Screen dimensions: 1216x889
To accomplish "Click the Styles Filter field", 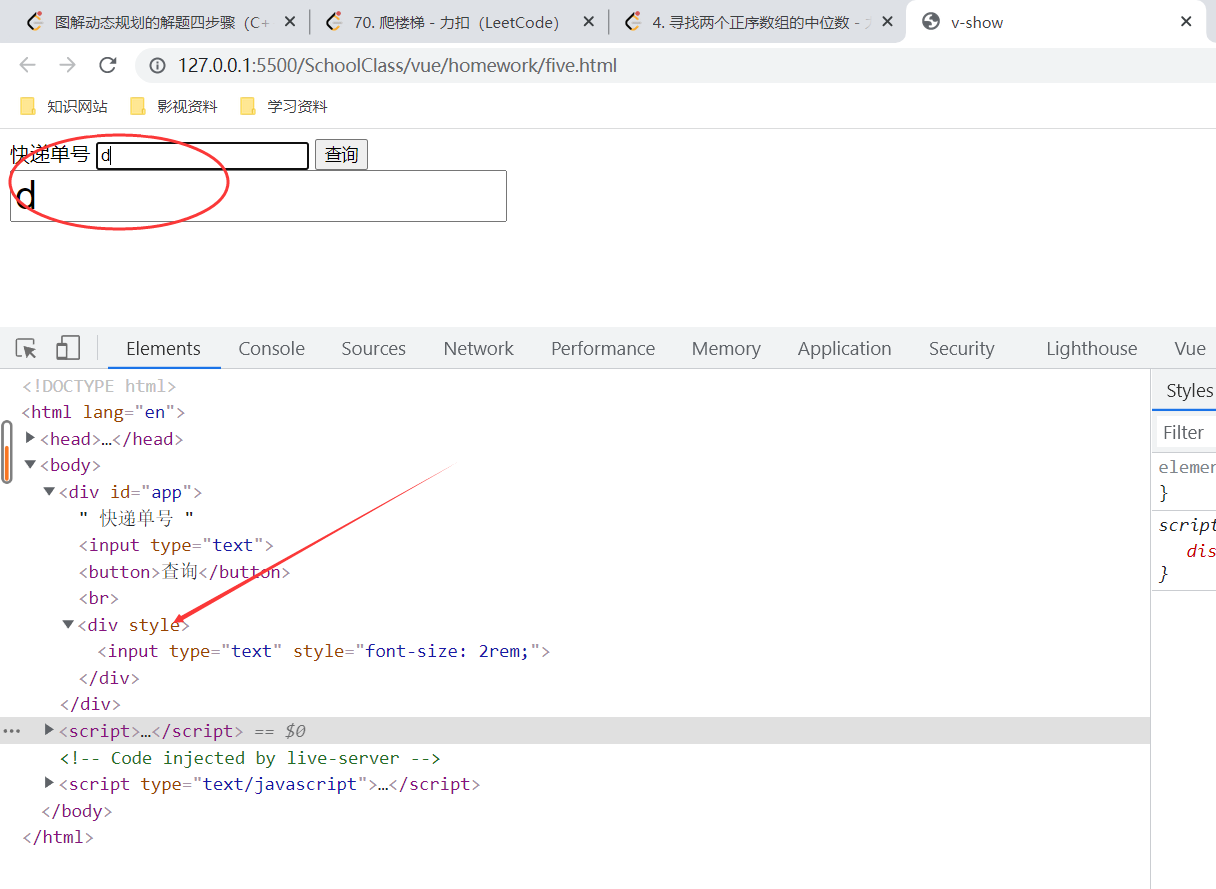I will click(x=1186, y=432).
